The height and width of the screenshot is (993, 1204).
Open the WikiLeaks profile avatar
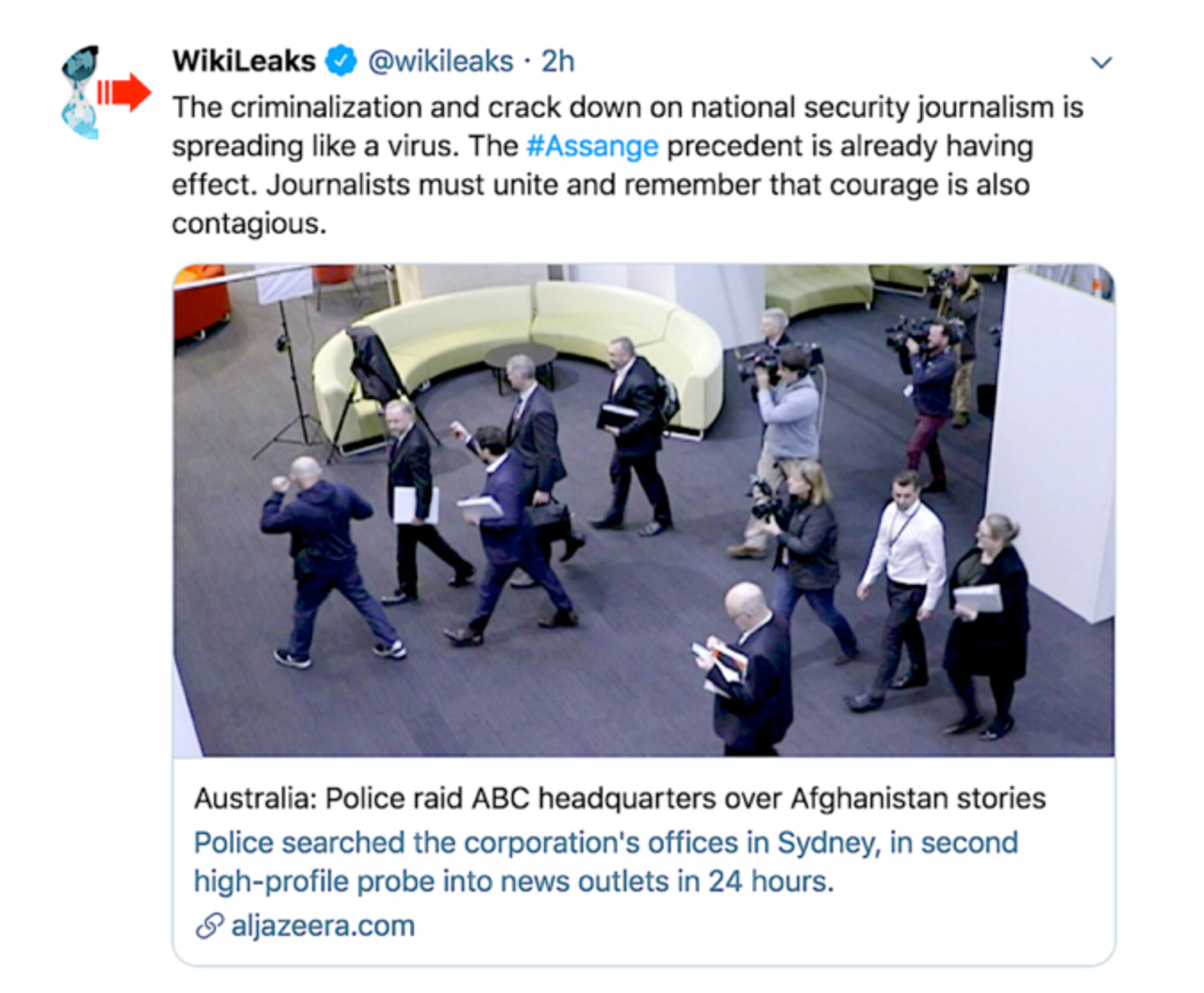tap(80, 91)
